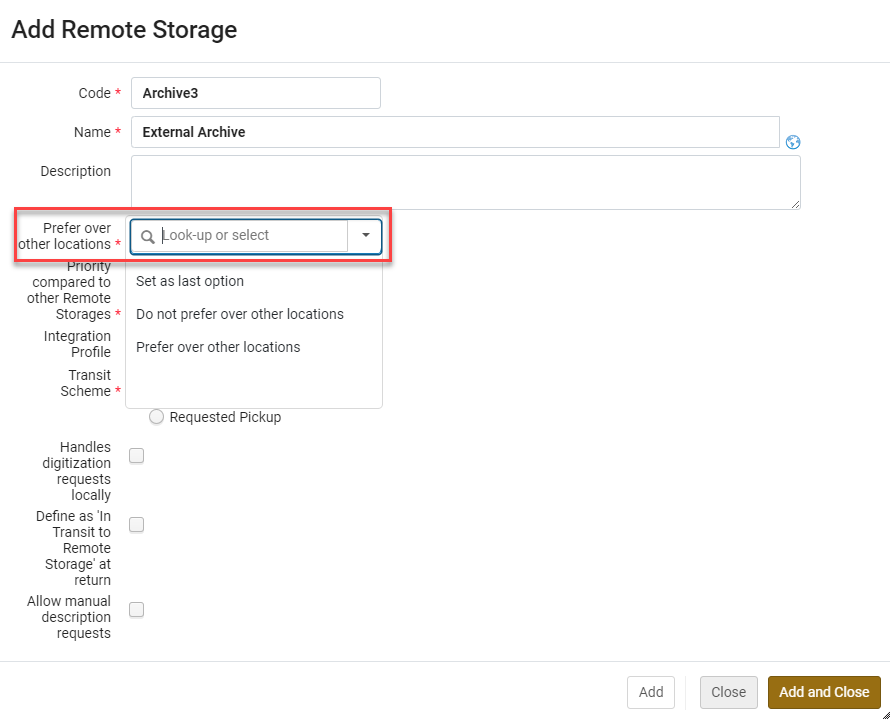Viewport: 890px width, 720px height.
Task: Click inside the empty Description text area
Action: click(465, 182)
